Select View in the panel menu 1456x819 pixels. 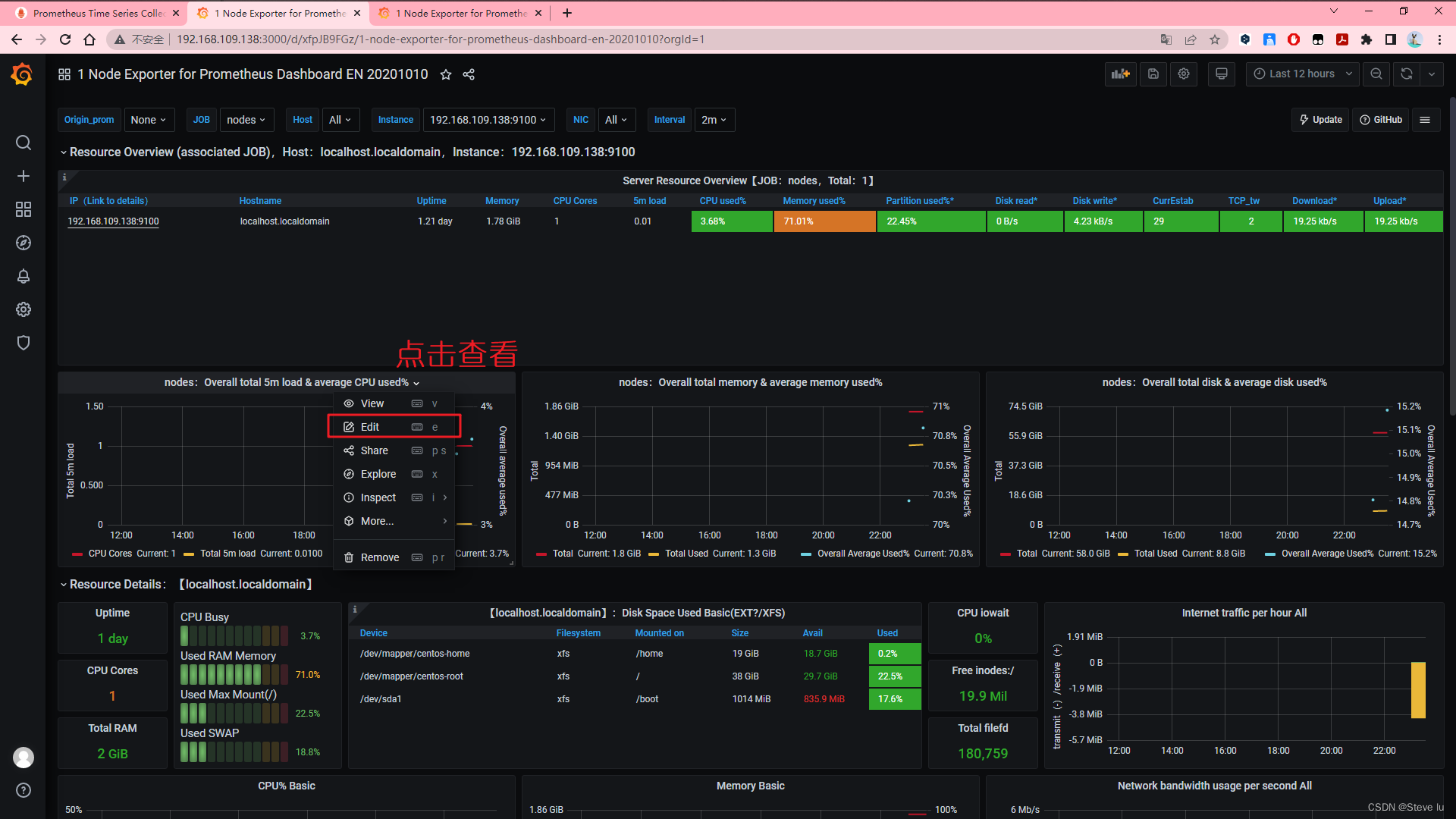click(394, 403)
